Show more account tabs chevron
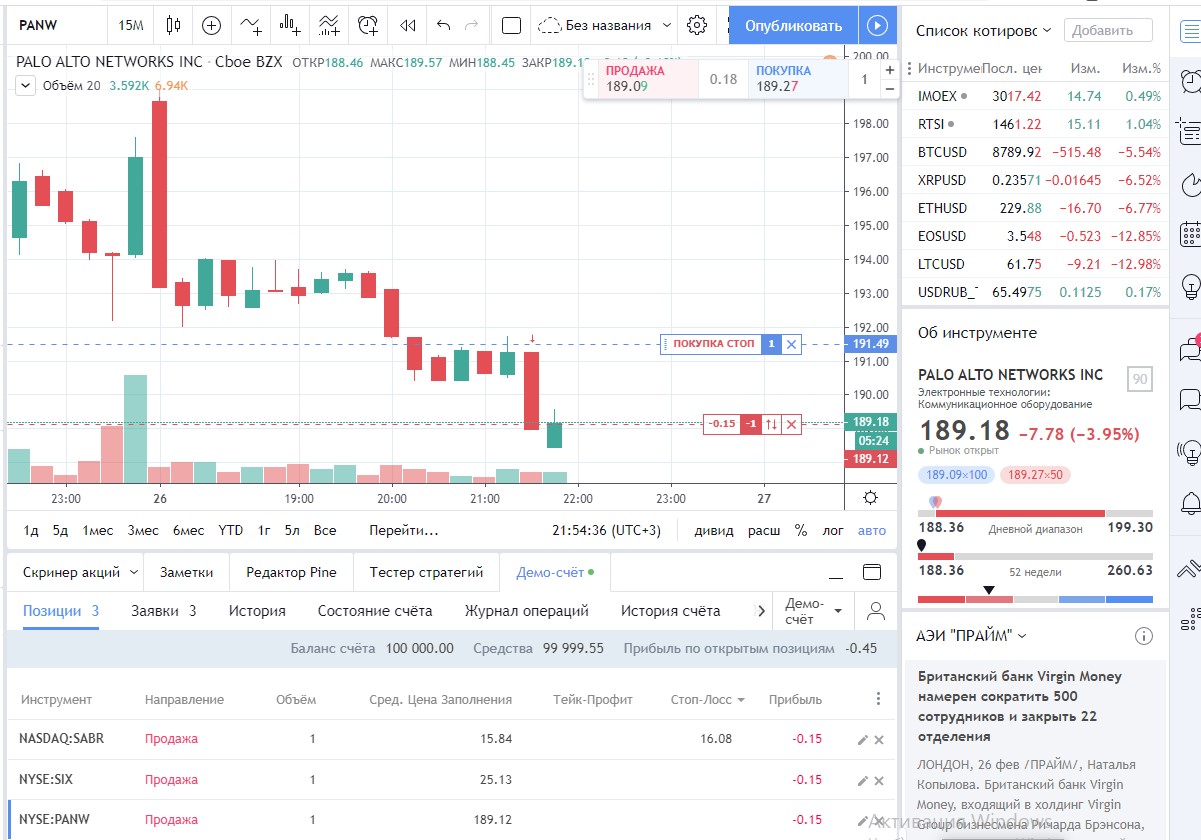This screenshot has width=1201, height=840. click(x=762, y=610)
